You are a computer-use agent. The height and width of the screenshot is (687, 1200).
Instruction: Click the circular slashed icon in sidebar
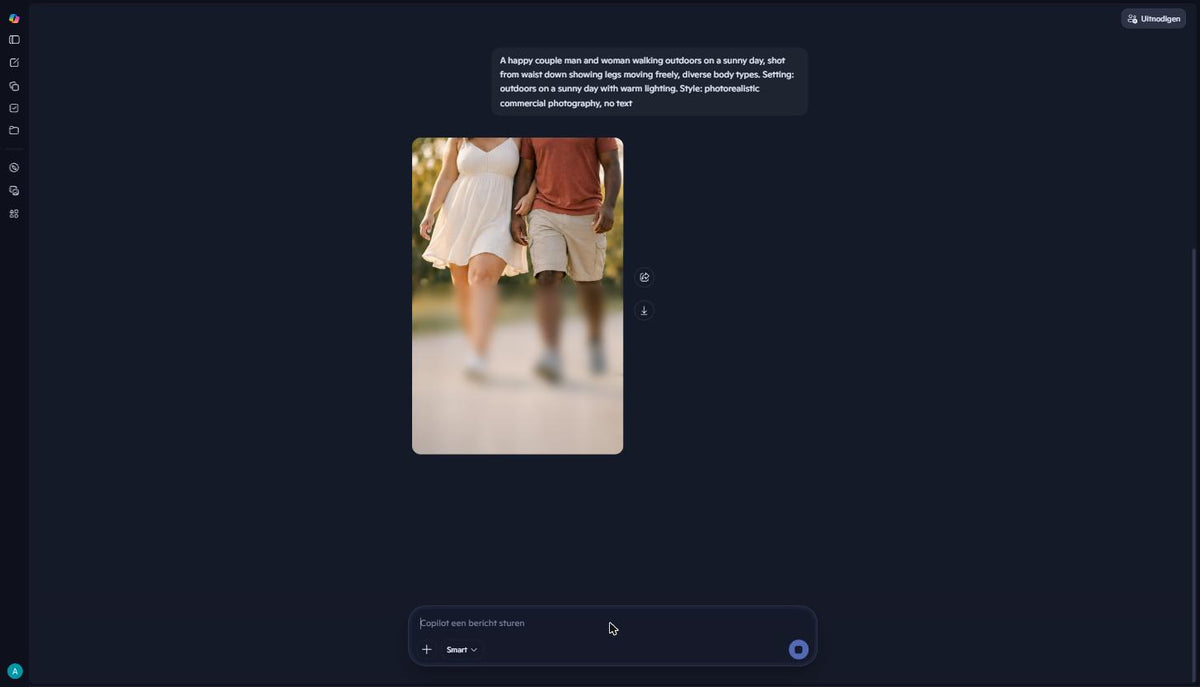pos(14,168)
